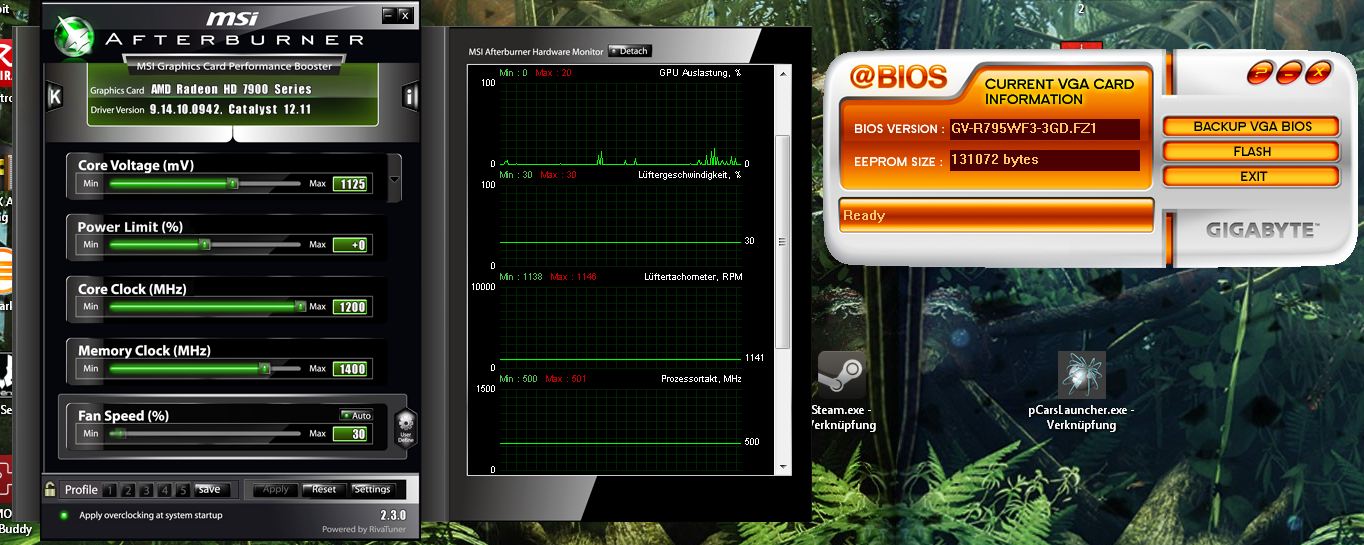Click the profile save button

(210, 490)
